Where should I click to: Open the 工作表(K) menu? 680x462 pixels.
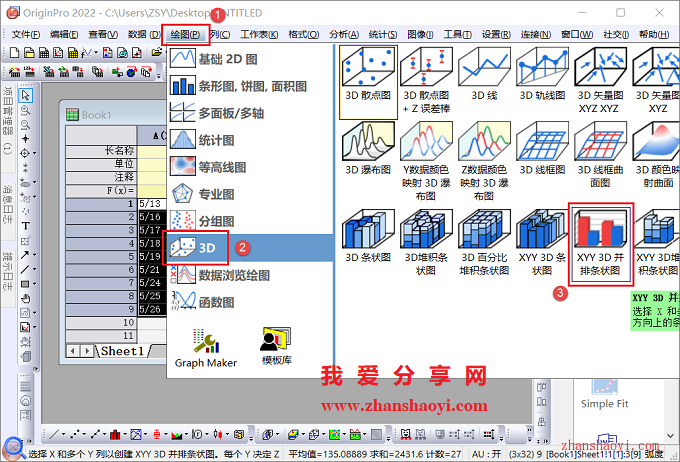pos(259,34)
